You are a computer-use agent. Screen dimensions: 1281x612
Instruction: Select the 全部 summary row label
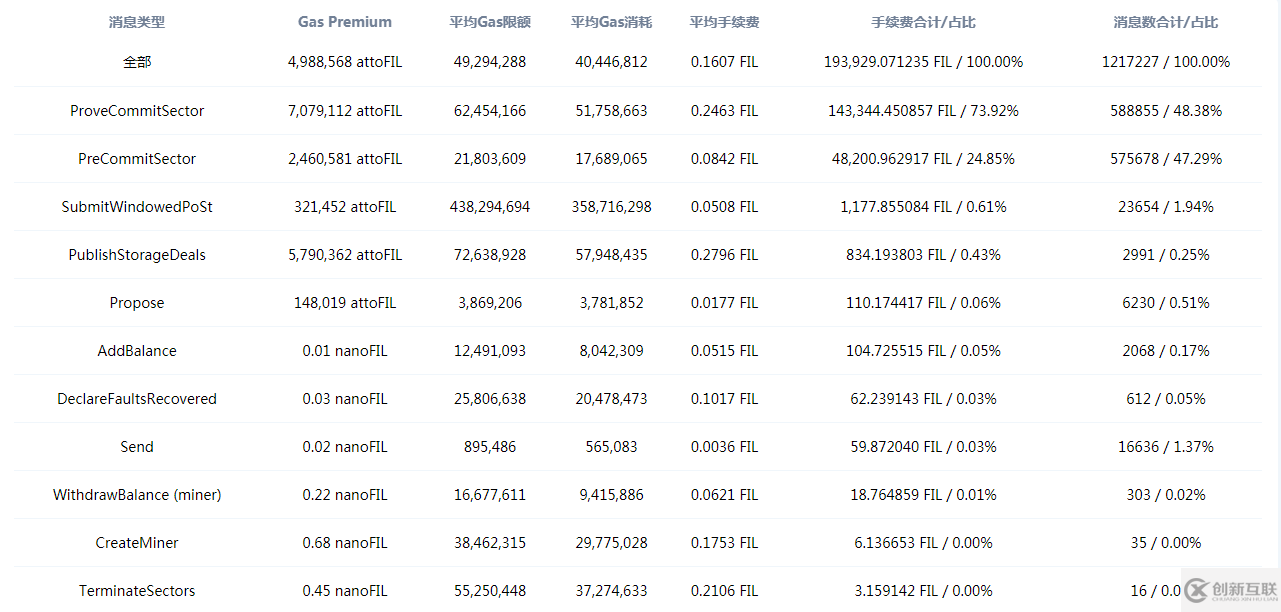tap(137, 62)
